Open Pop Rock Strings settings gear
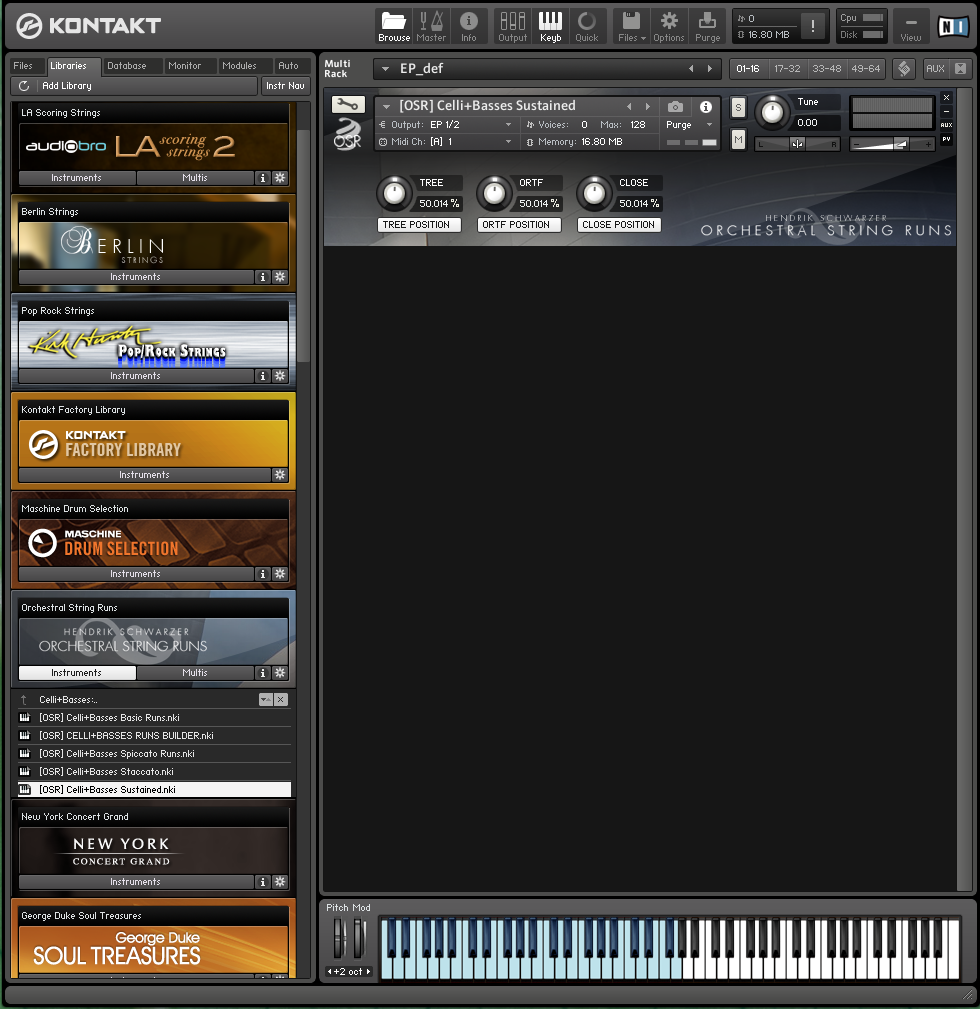This screenshot has height=1009, width=980. click(280, 376)
